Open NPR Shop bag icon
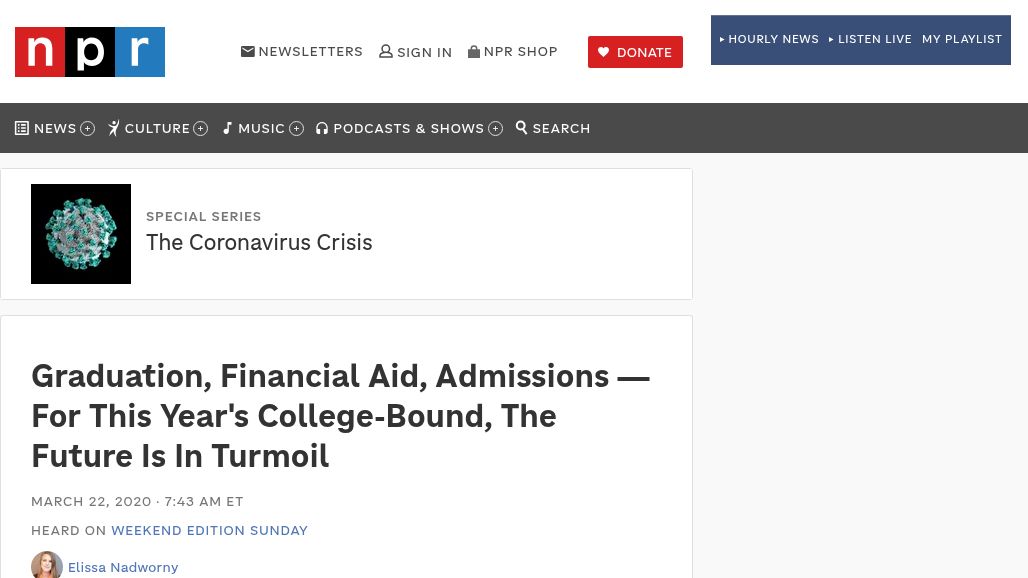 coord(474,52)
